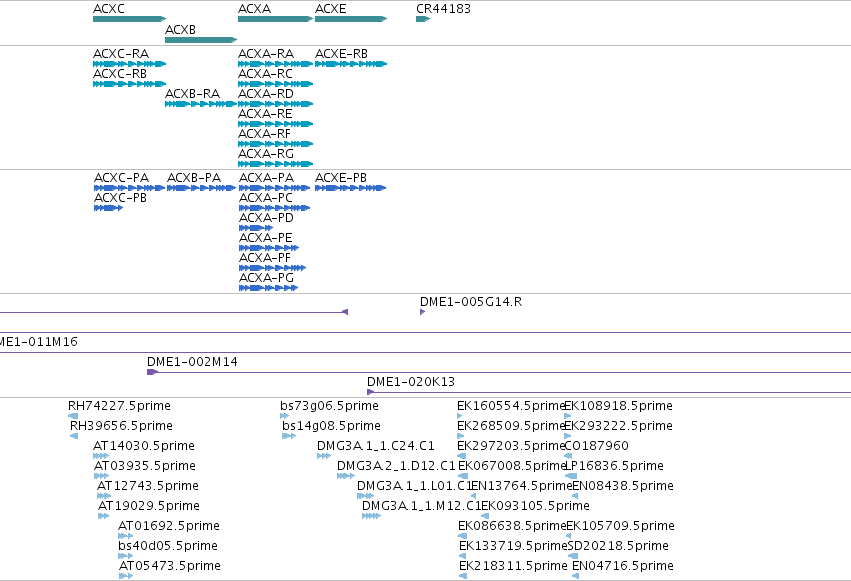Screen dimensions: 851x581
Task: Select transcript ACXC-RA
Action: (x=130, y=64)
